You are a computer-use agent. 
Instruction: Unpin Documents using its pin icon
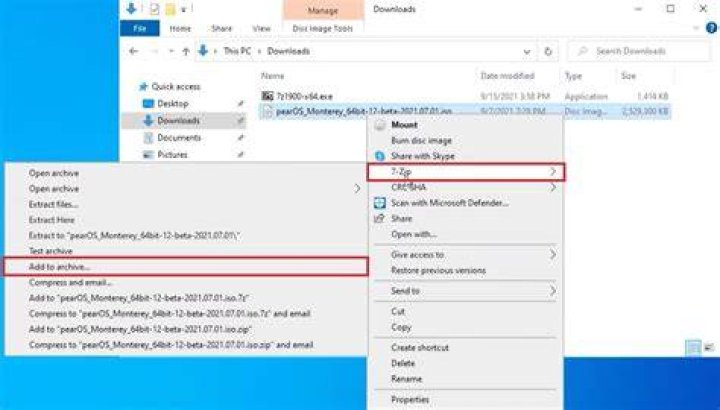[240, 138]
